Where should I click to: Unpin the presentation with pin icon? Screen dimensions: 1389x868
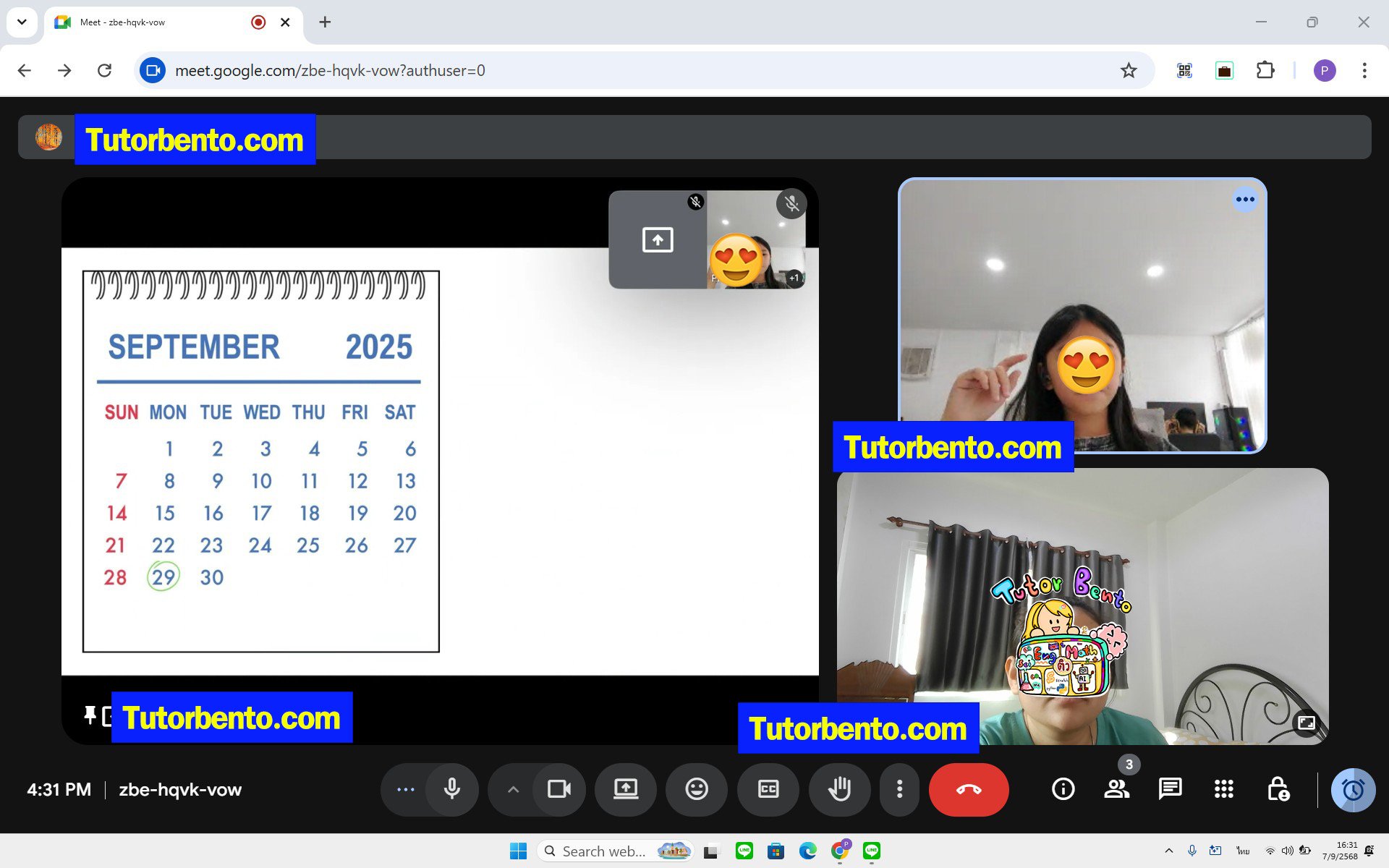click(x=90, y=716)
